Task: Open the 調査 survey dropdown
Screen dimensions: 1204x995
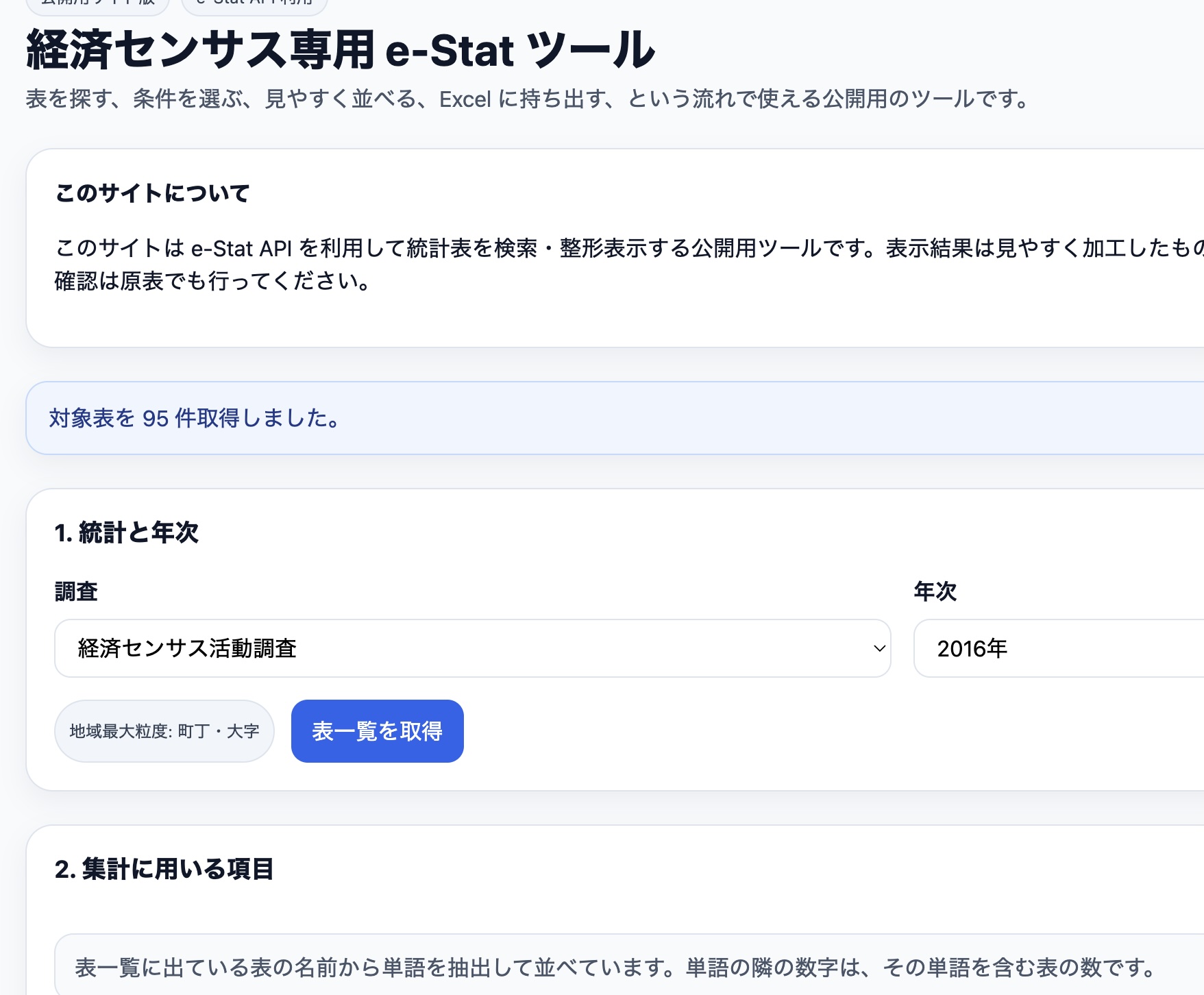Action: tap(473, 648)
